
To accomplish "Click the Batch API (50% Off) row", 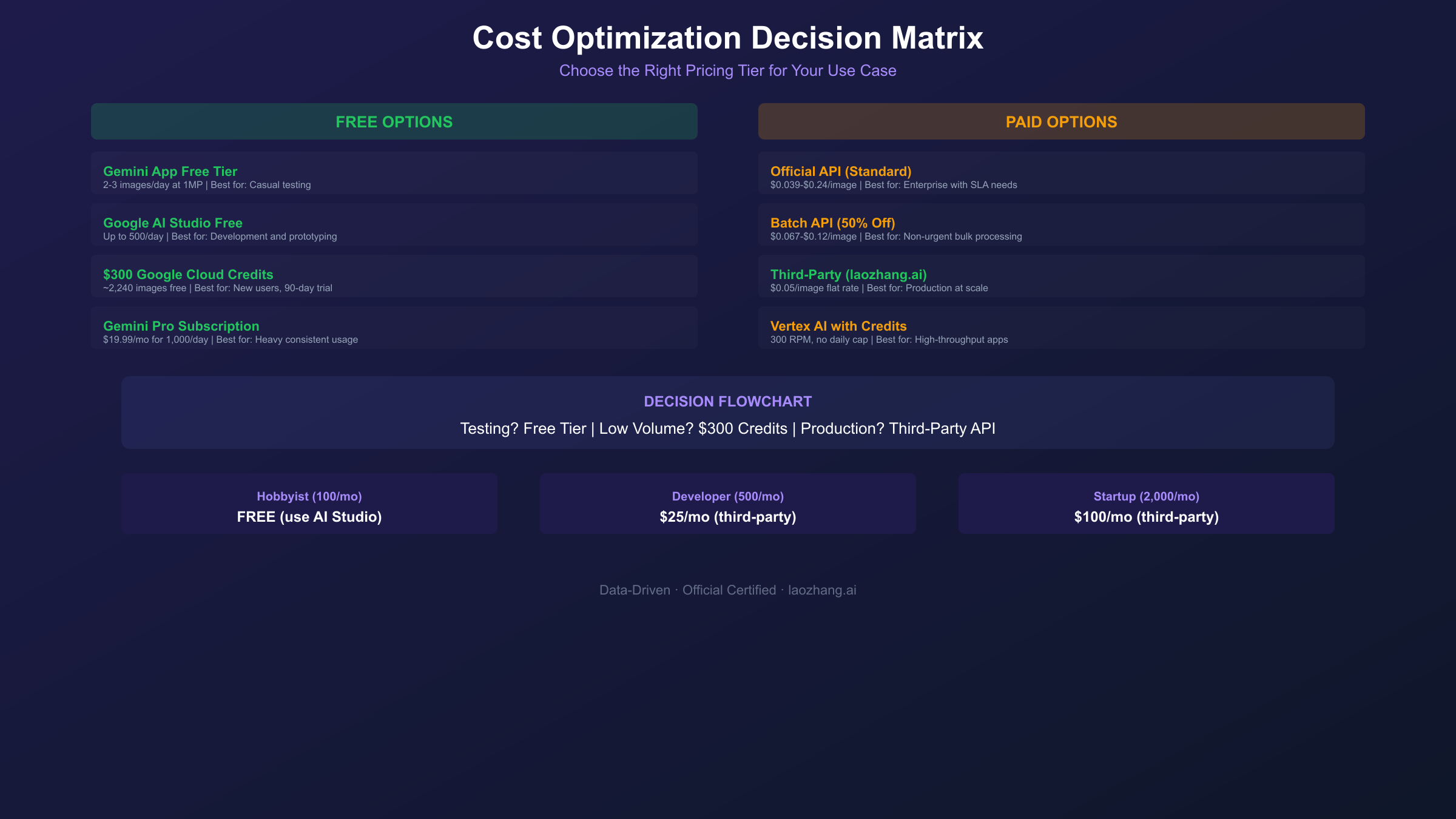I will click(x=1061, y=225).
